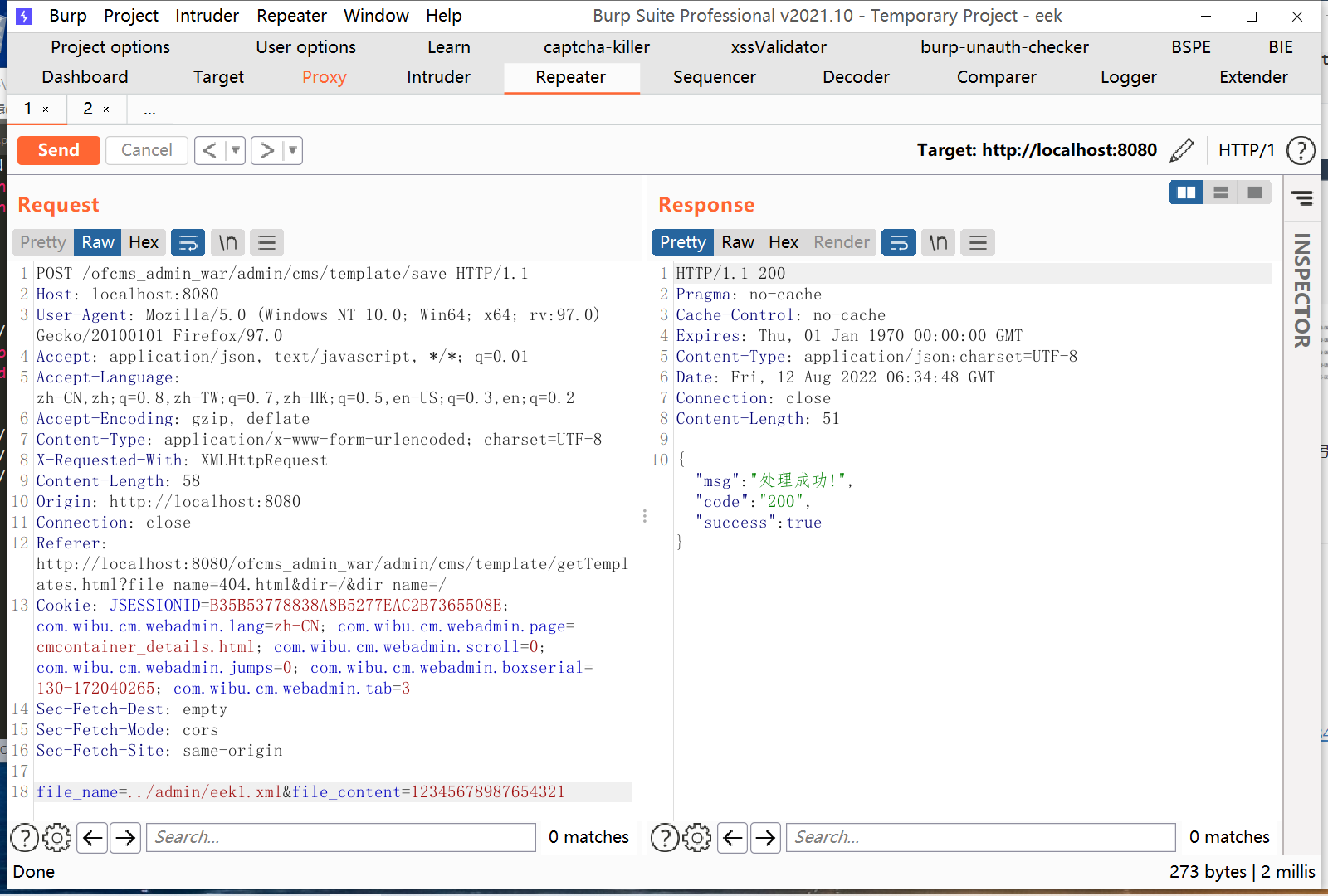Switch to the Logger tab
The height and width of the screenshot is (896, 1328).
point(1128,77)
